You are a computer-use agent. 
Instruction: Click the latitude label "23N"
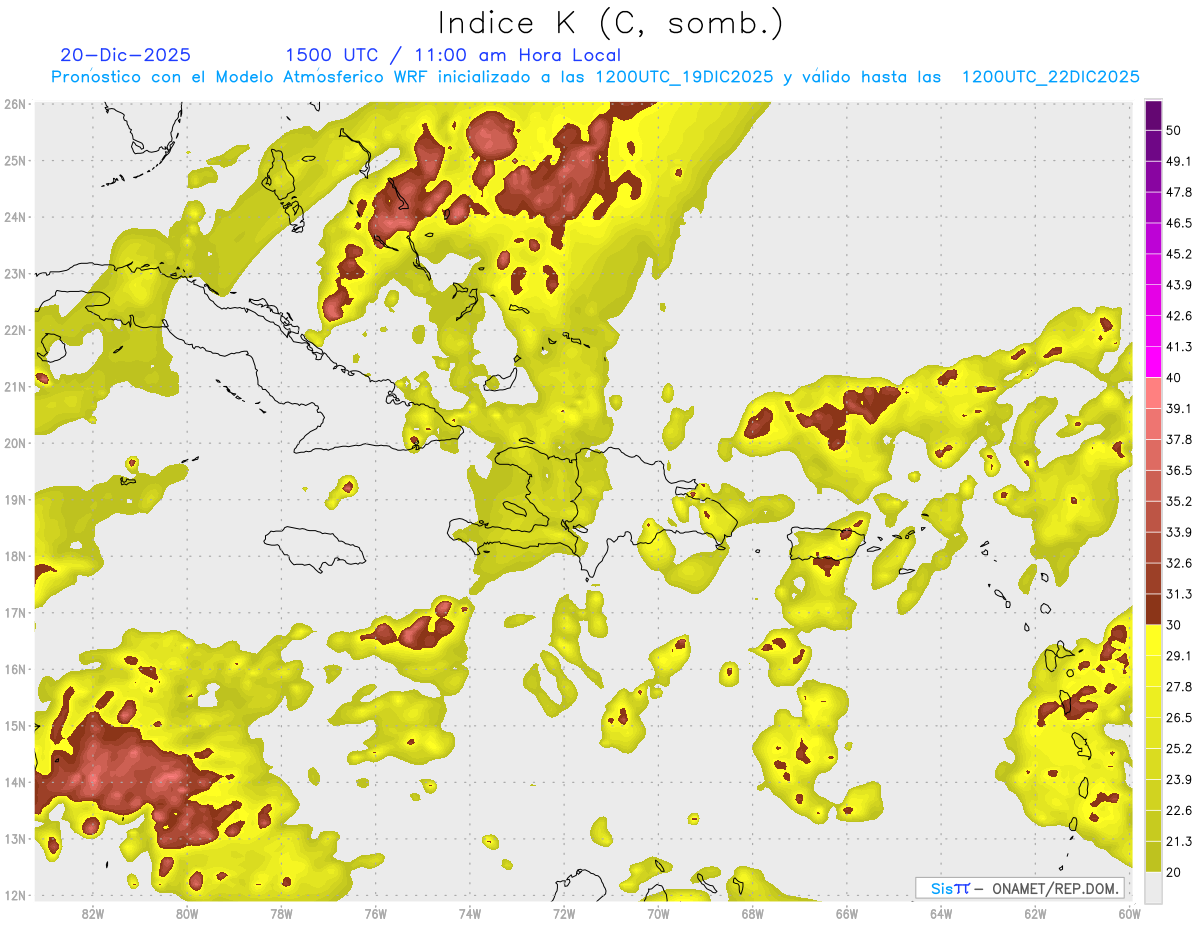tap(15, 273)
